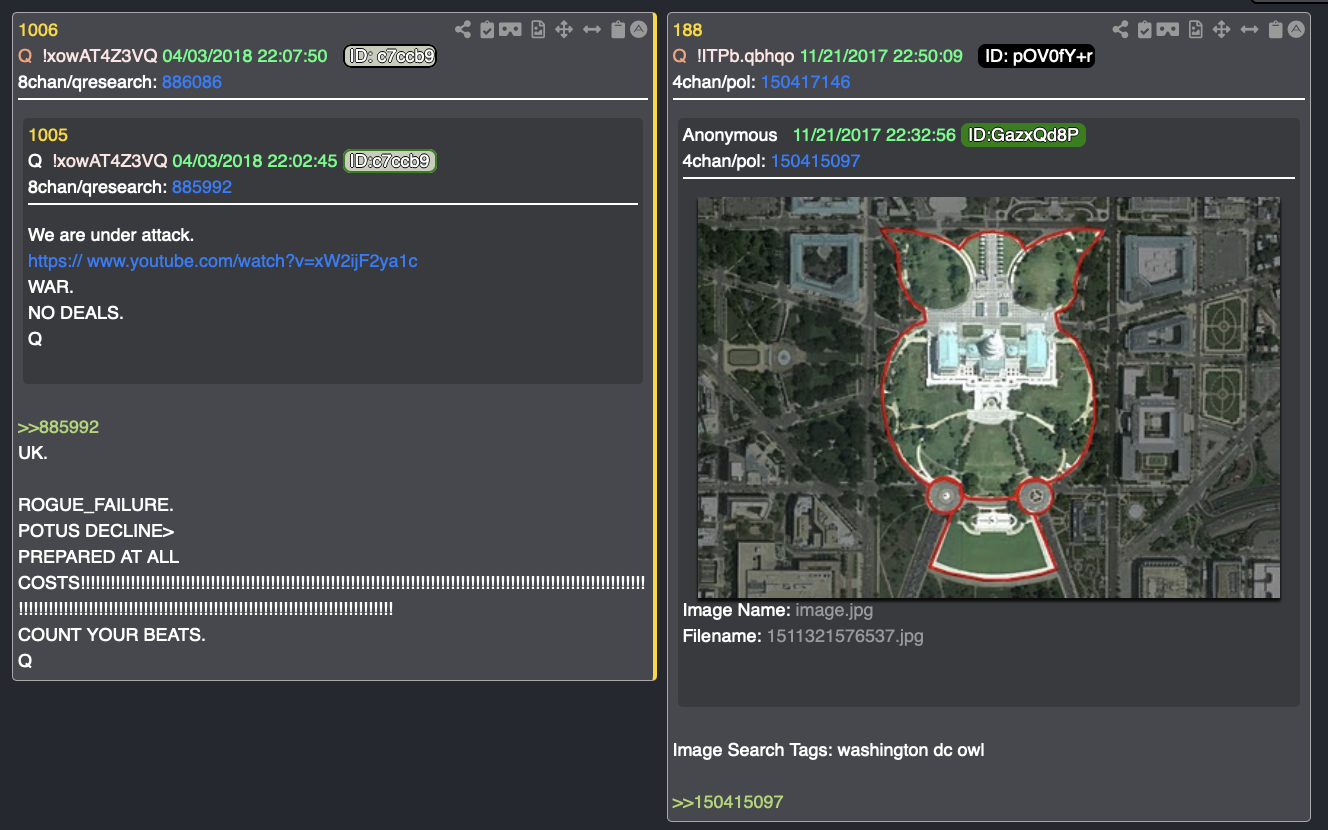Click the !ITPb.qbhqo tripcode on post 188
This screenshot has height=830, width=1328.
[x=746, y=56]
